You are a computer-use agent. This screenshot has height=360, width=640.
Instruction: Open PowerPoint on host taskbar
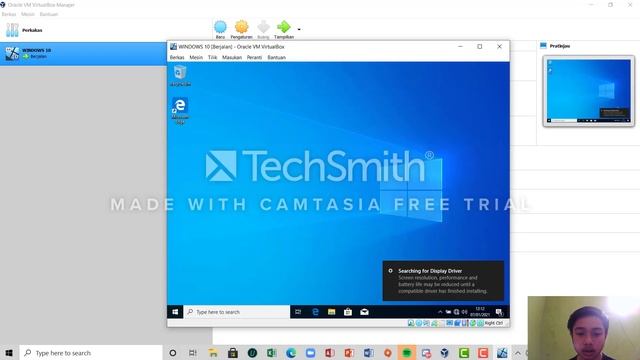349,353
